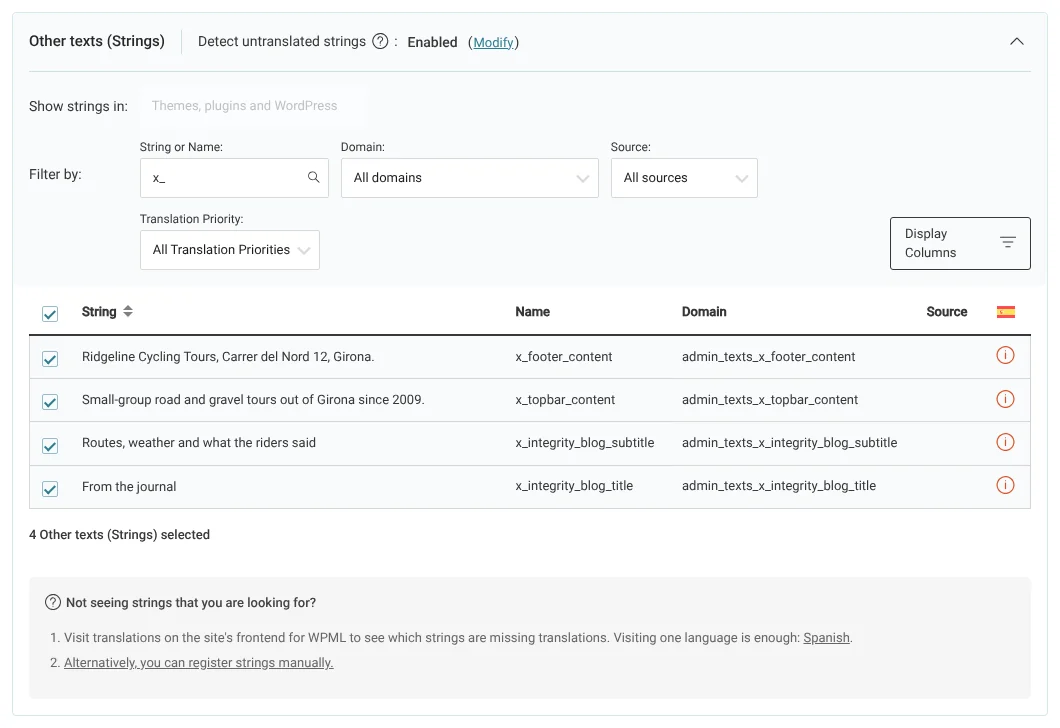Image resolution: width=1060 pixels, height=728 pixels.
Task: Open the All sources dropdown
Action: [684, 178]
